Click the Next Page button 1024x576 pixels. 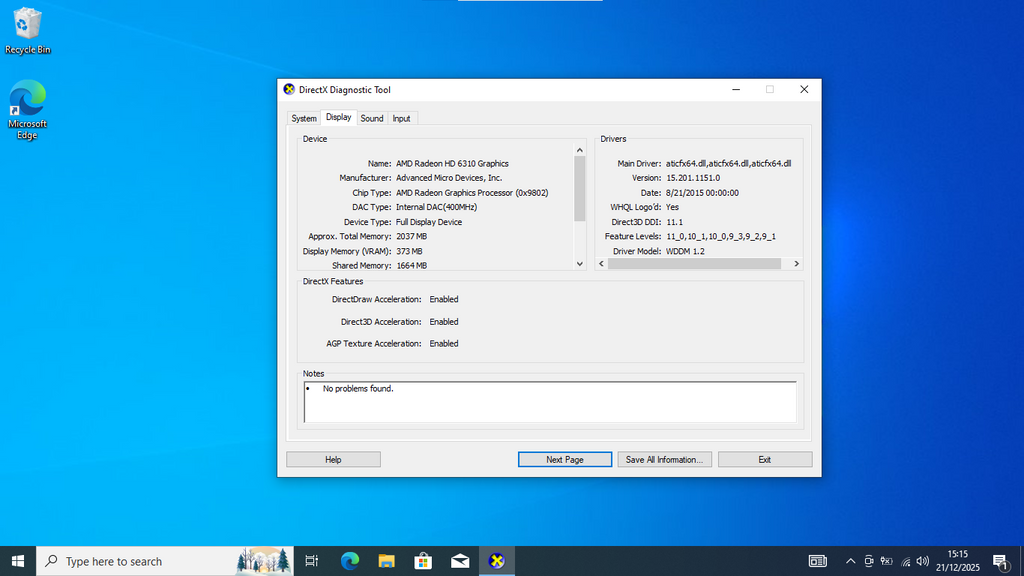pos(564,458)
